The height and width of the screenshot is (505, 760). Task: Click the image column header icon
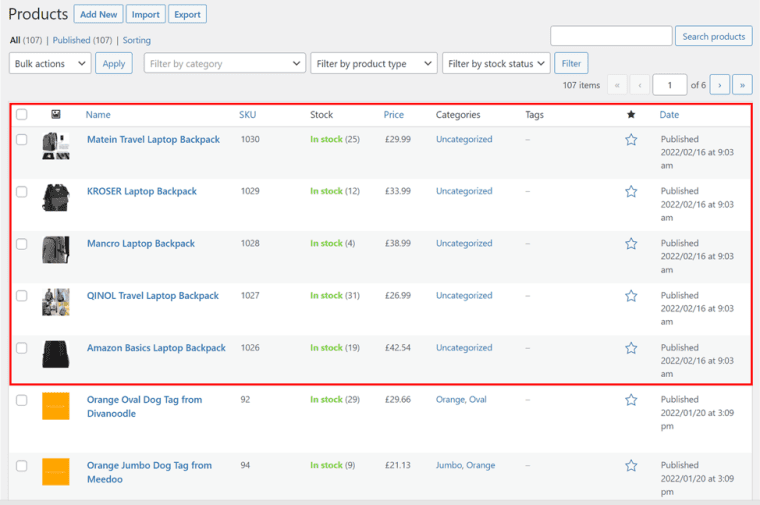(56, 114)
